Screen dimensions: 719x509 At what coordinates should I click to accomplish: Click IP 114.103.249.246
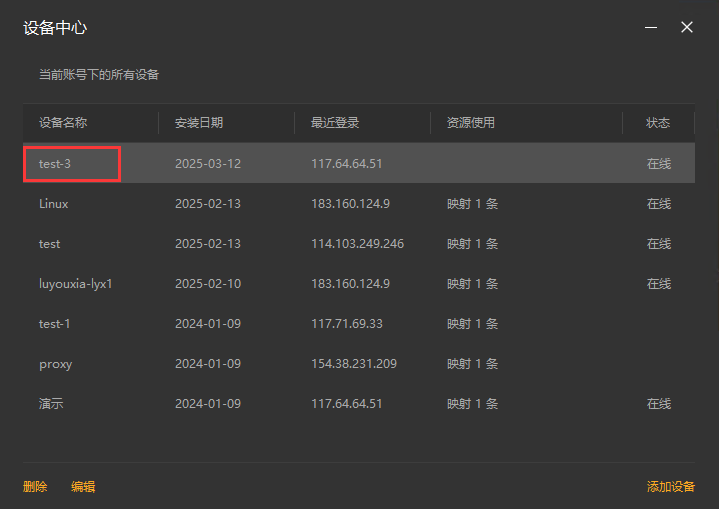358,243
